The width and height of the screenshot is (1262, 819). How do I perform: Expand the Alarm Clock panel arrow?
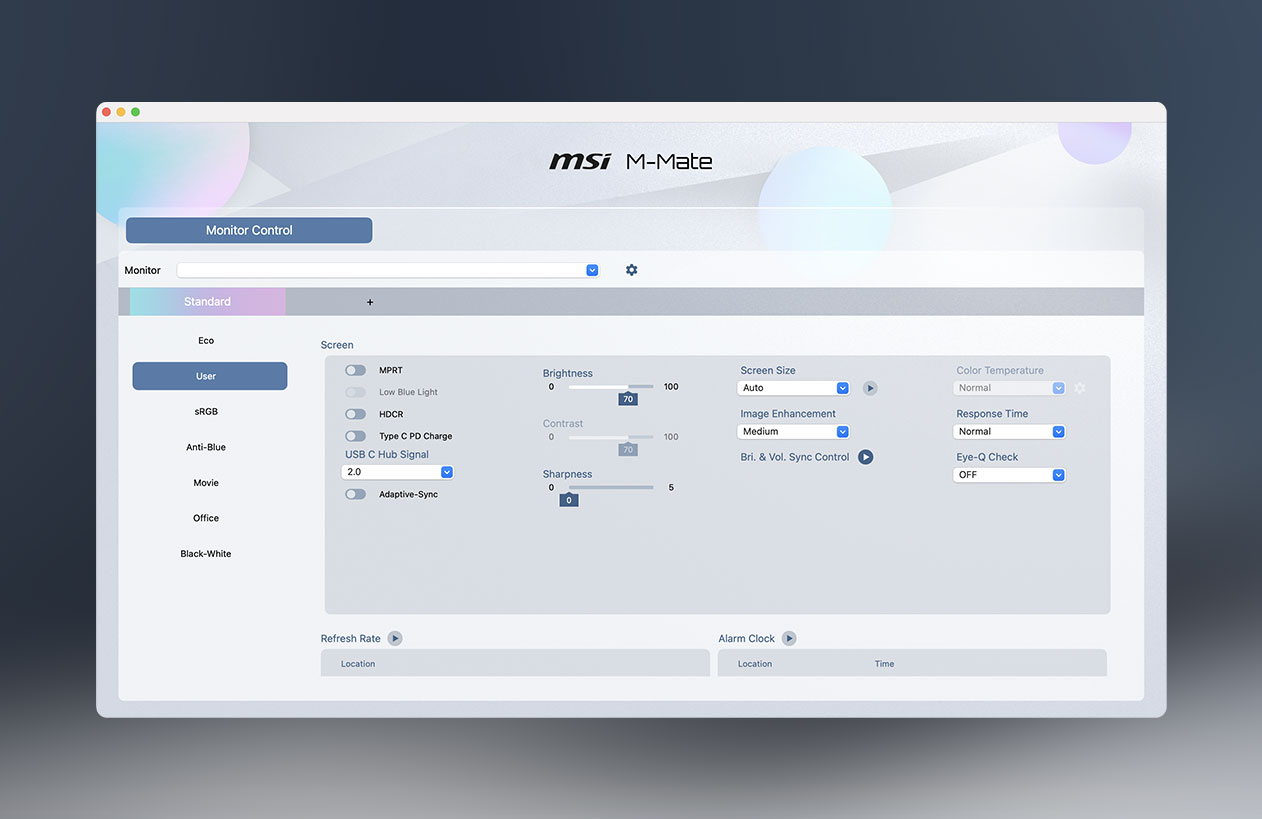pos(789,638)
